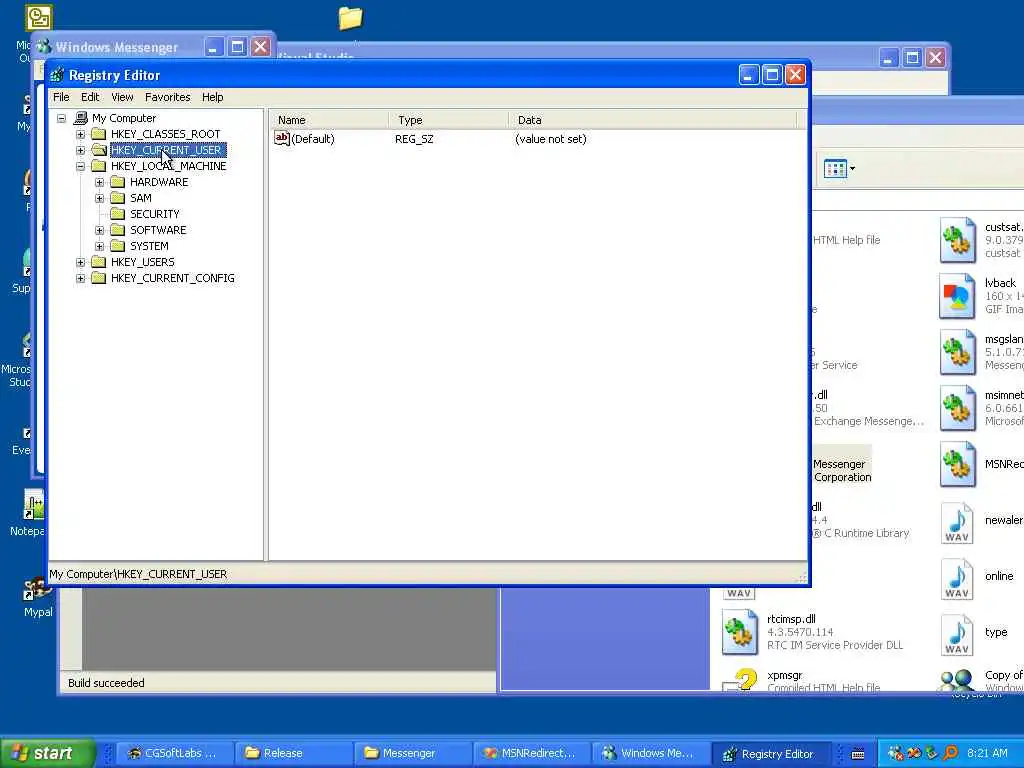Screen dimensions: 1024x768
Task: Click the HKEY_CLASSES_ROOT folder icon
Action: pyautogui.click(x=99, y=134)
